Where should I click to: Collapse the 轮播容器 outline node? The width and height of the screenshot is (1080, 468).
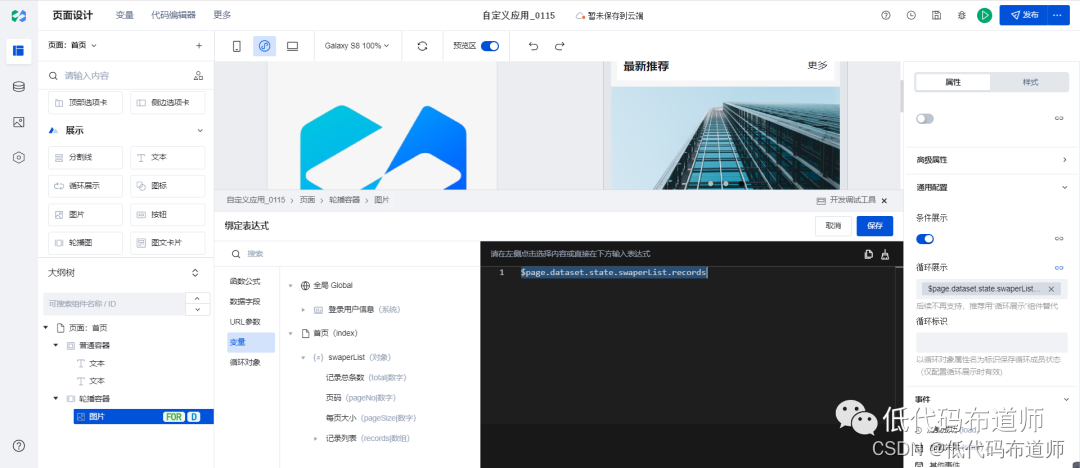[x=56, y=398]
